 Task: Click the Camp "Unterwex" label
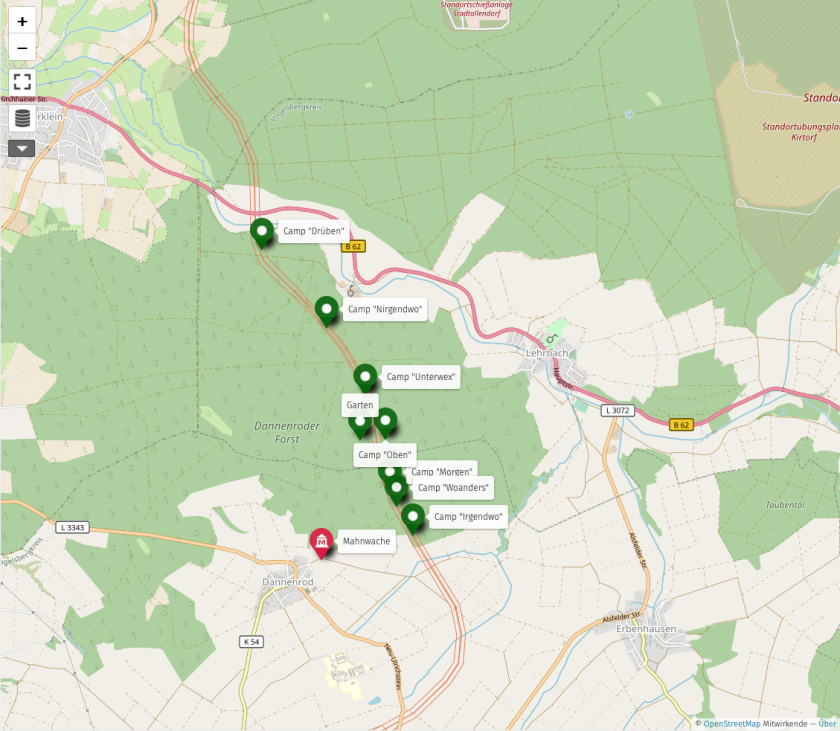421,377
